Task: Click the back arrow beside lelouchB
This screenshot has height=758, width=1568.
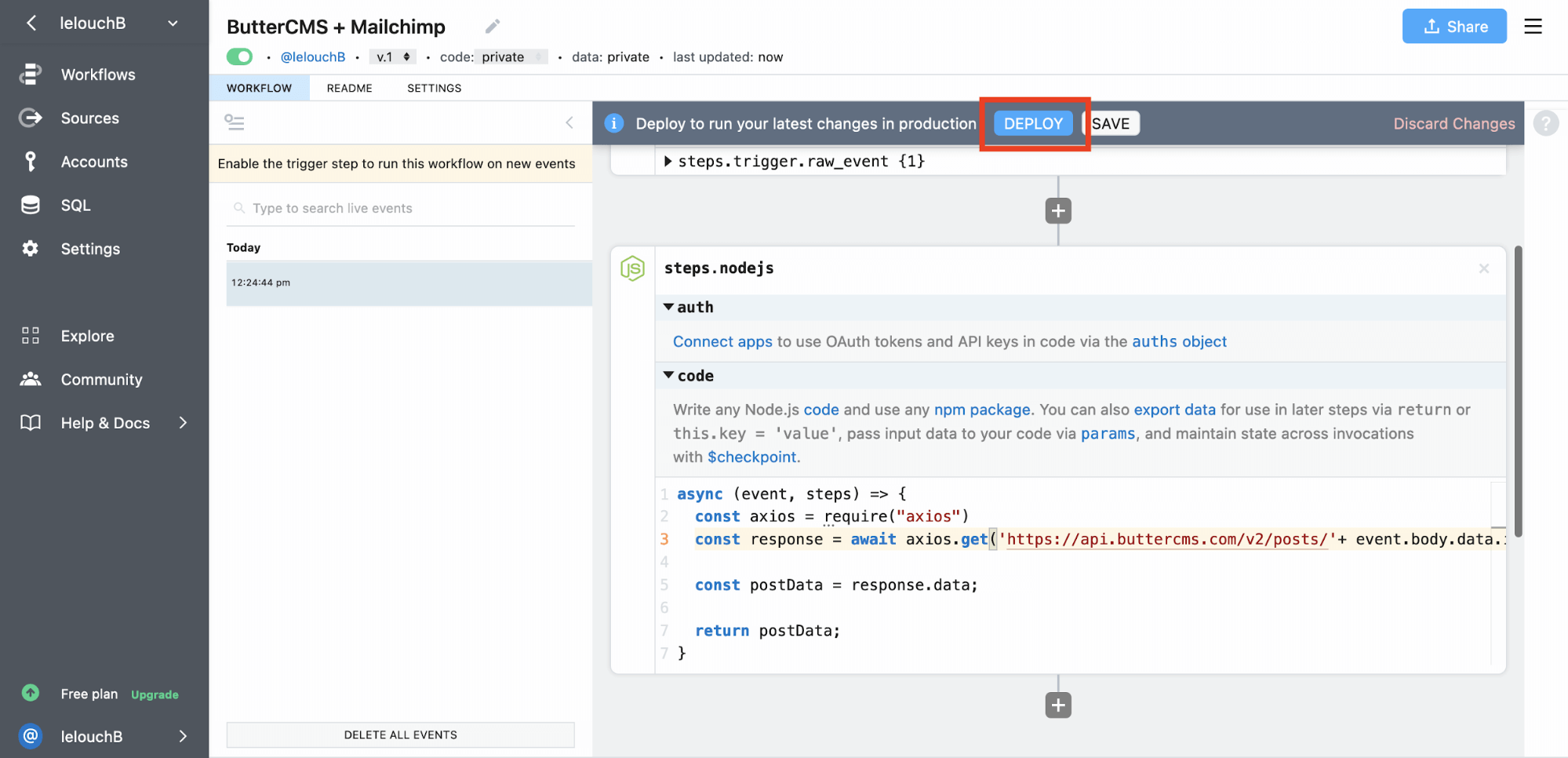Action: (31, 24)
